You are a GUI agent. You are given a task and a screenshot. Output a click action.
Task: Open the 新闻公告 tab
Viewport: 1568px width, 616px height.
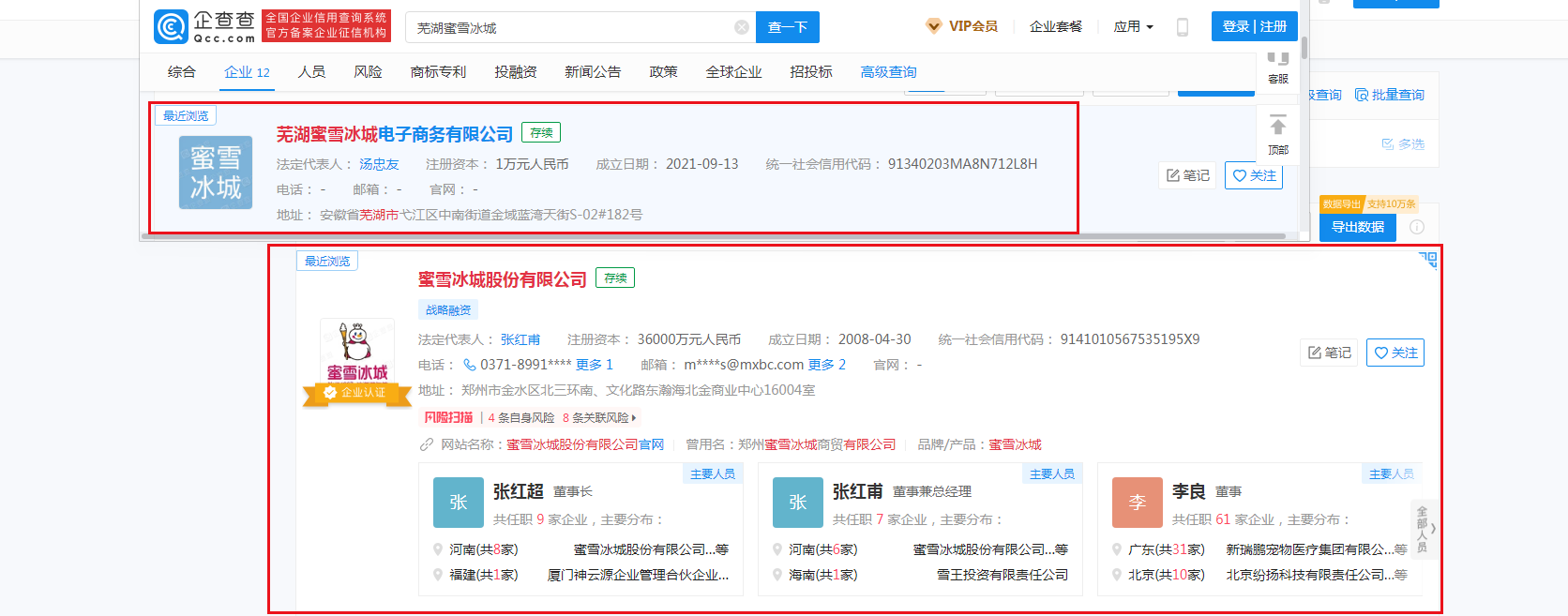point(593,72)
